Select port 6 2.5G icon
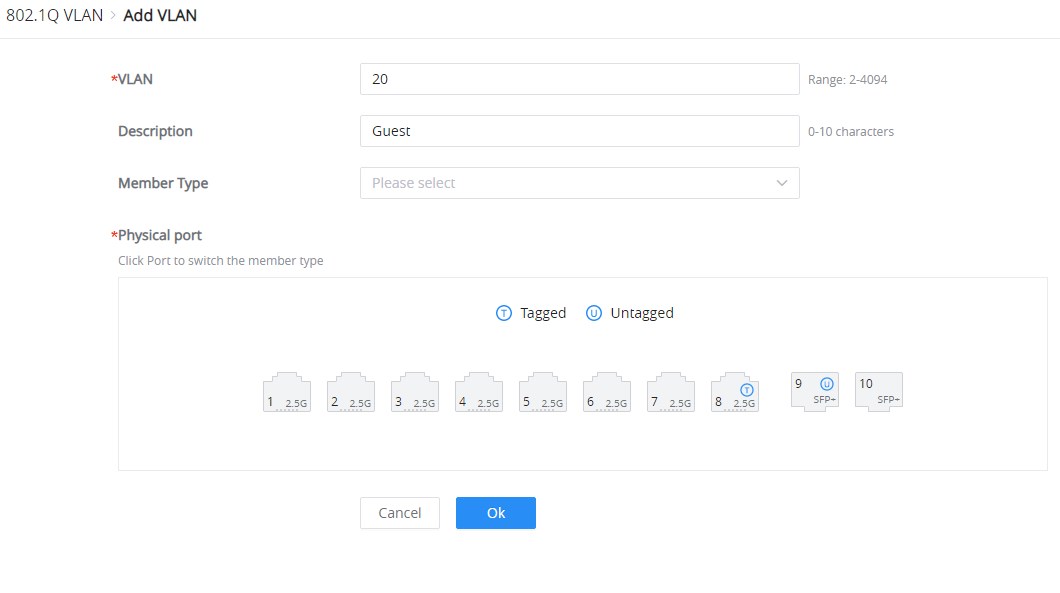1060x593 pixels. [x=606, y=392]
